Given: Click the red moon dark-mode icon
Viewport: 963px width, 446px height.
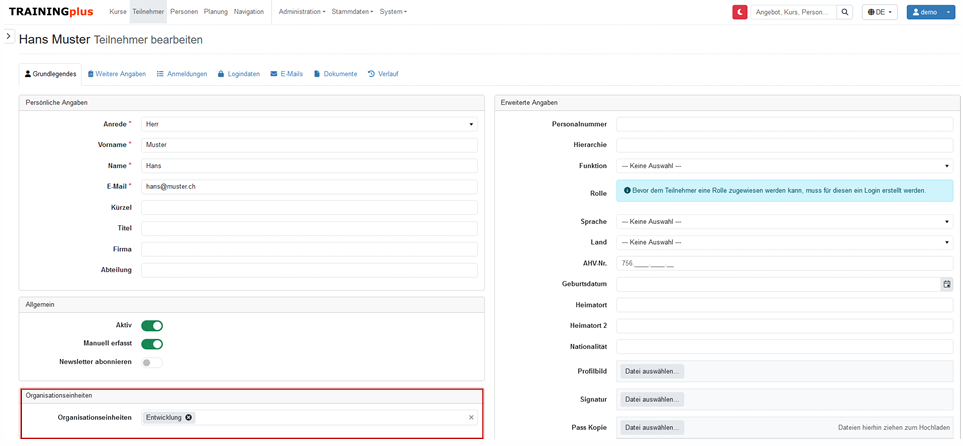Looking at the screenshot, I should coord(739,12).
